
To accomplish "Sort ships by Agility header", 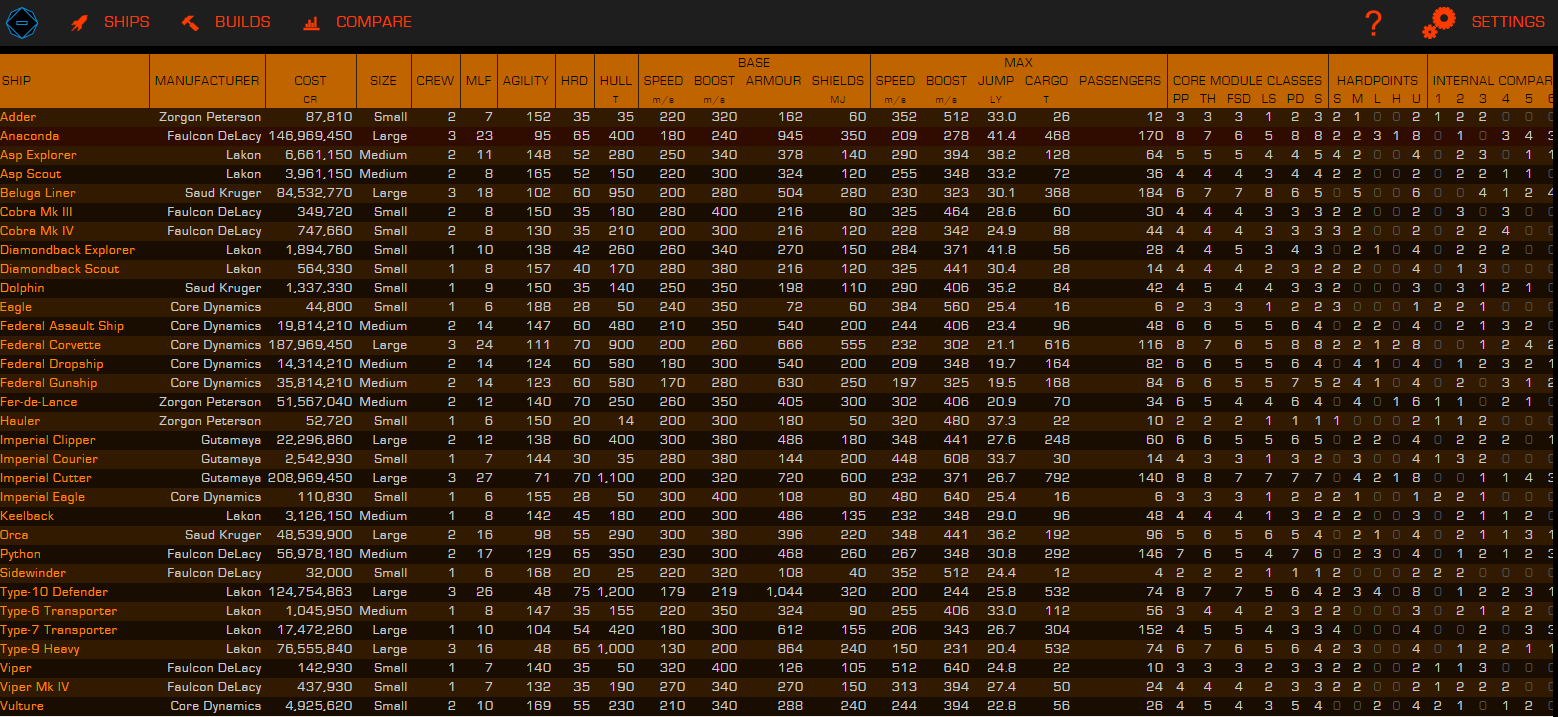I will tap(525, 81).
